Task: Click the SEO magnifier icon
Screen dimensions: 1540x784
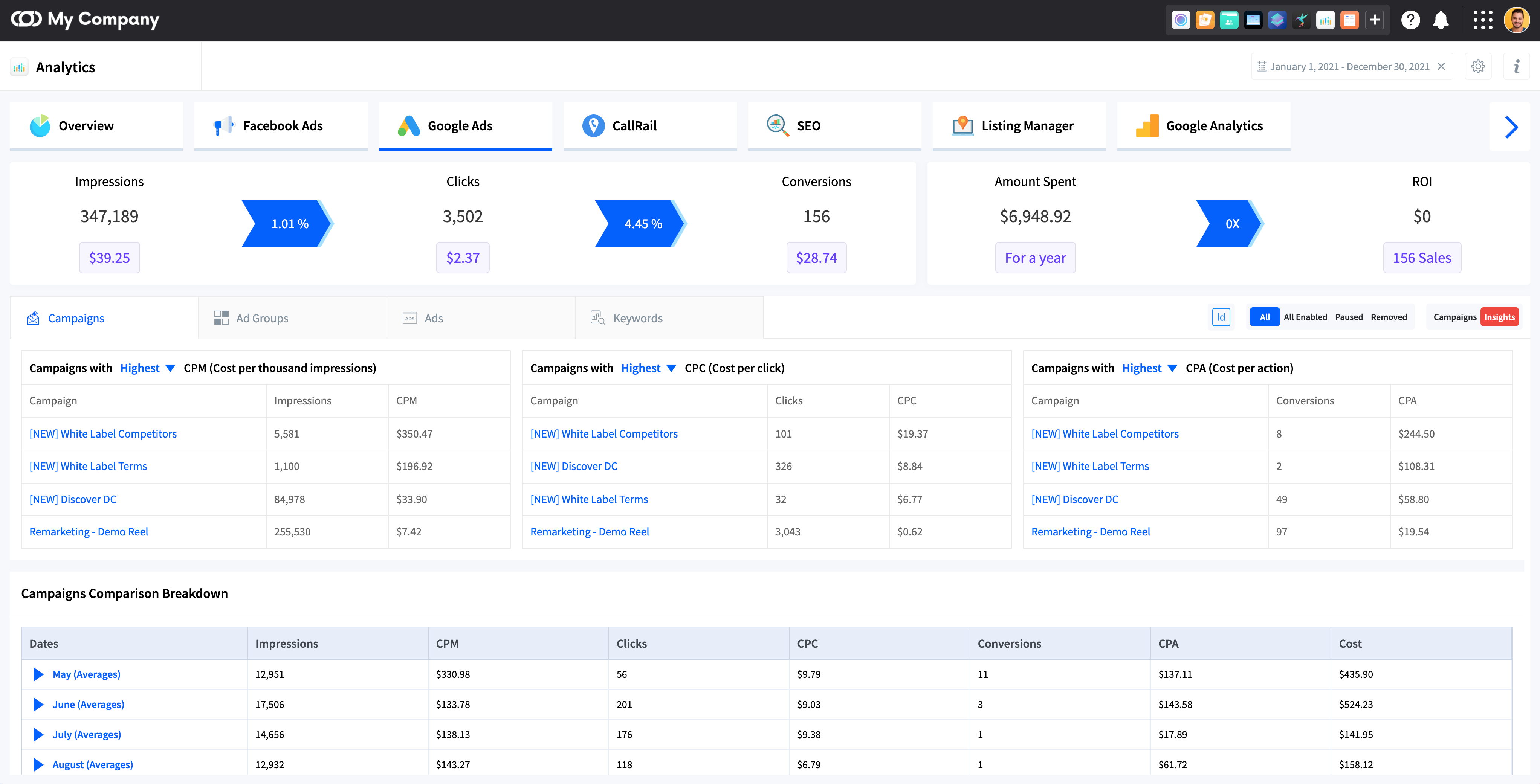Action: click(x=775, y=125)
